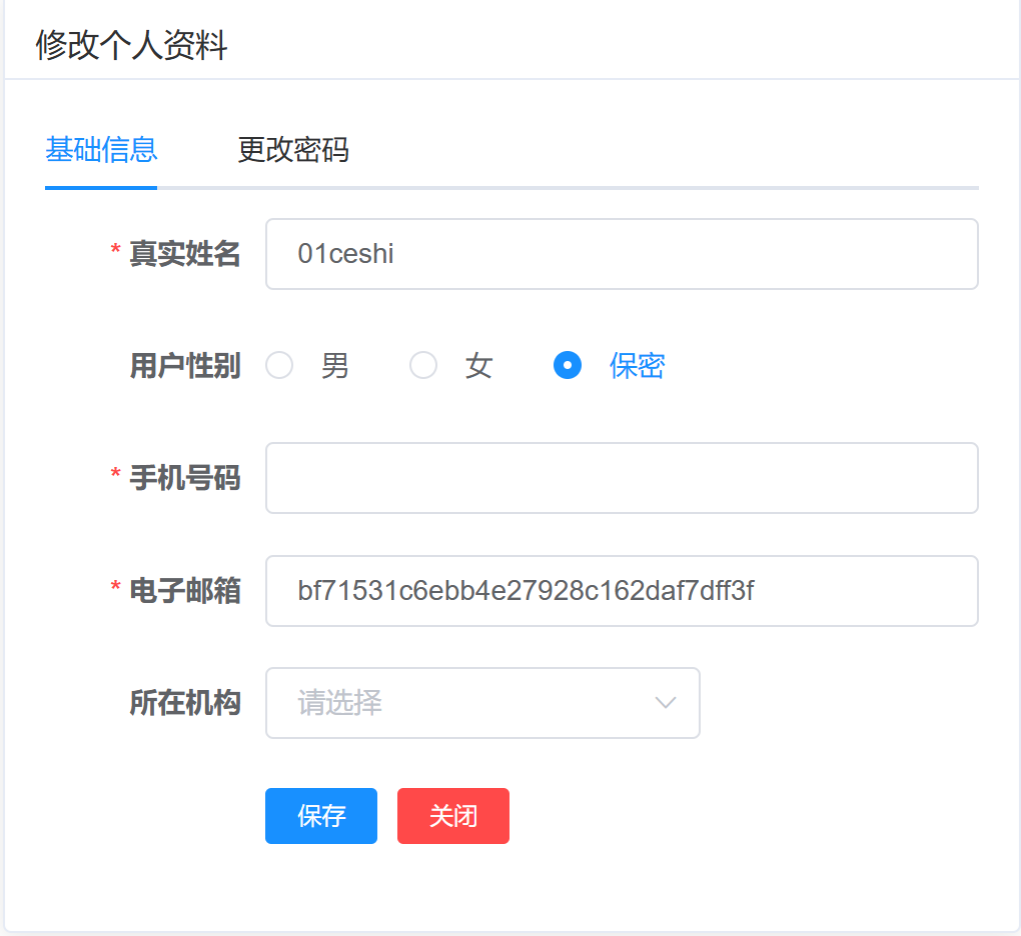Click the 手机号码 field label

tap(184, 478)
